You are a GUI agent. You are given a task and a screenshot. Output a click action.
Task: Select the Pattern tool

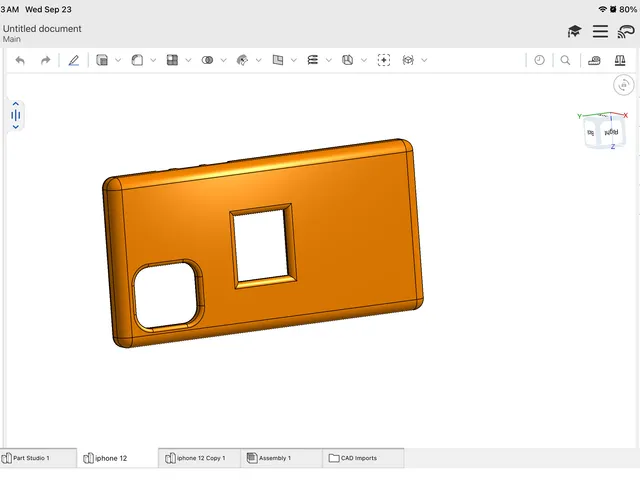click(172, 60)
